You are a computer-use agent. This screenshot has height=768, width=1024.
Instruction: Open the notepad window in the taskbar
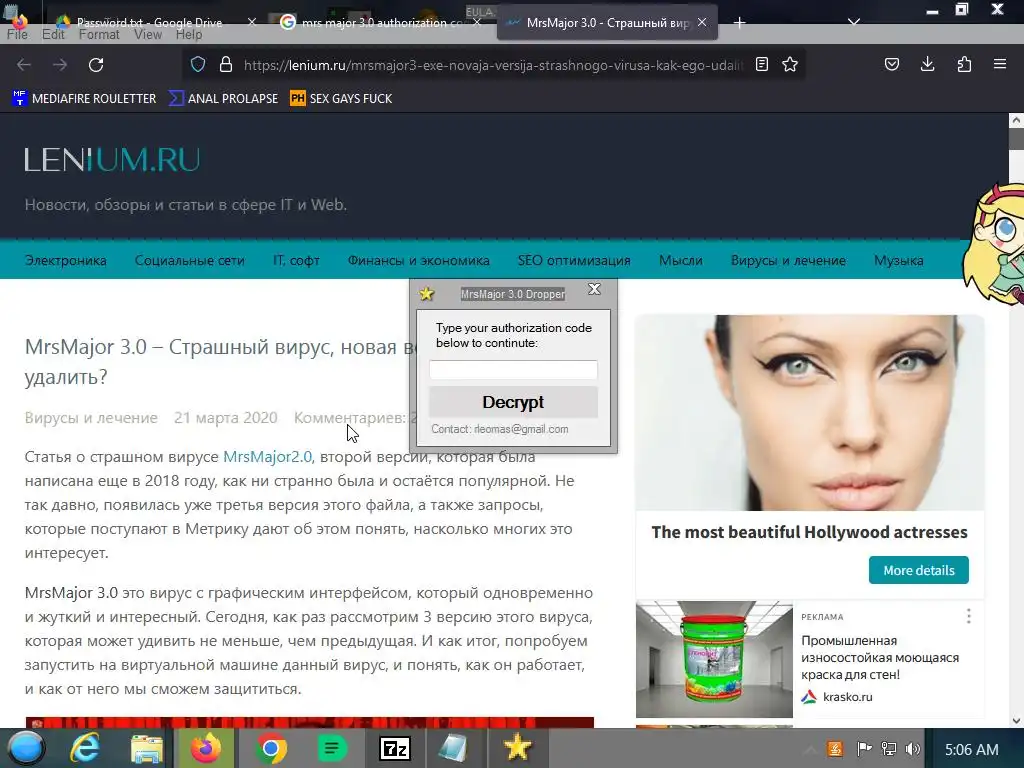pyautogui.click(x=453, y=748)
